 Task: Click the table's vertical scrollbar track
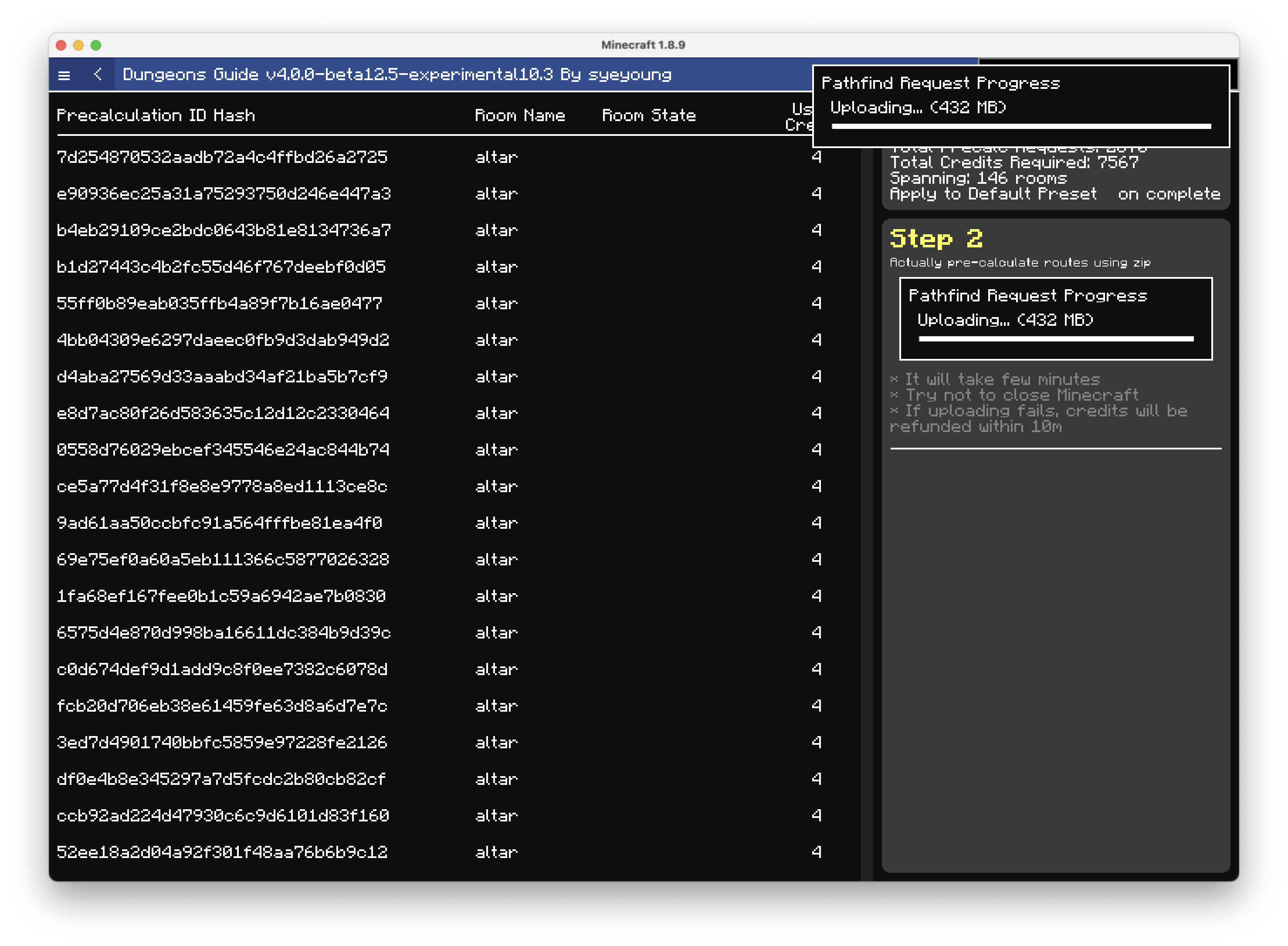click(866, 515)
